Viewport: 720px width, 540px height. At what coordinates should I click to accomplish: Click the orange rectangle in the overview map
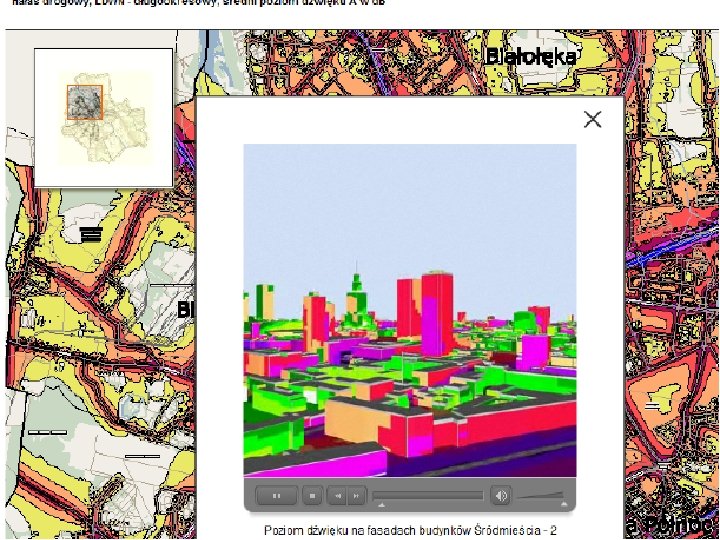click(85, 102)
